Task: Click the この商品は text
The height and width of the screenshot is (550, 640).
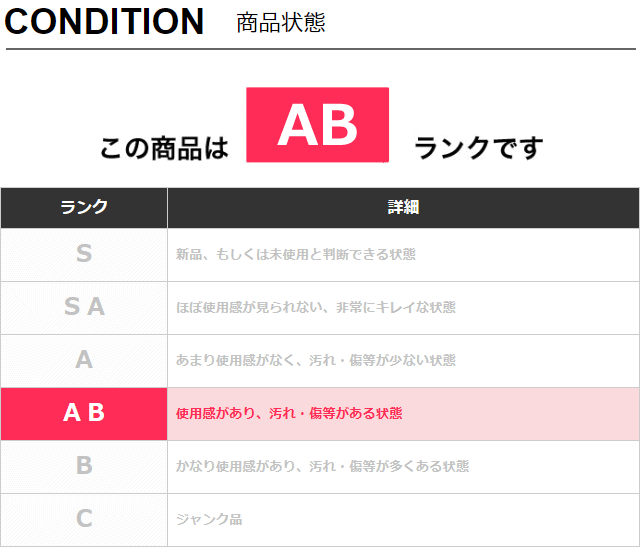Action: coord(164,148)
